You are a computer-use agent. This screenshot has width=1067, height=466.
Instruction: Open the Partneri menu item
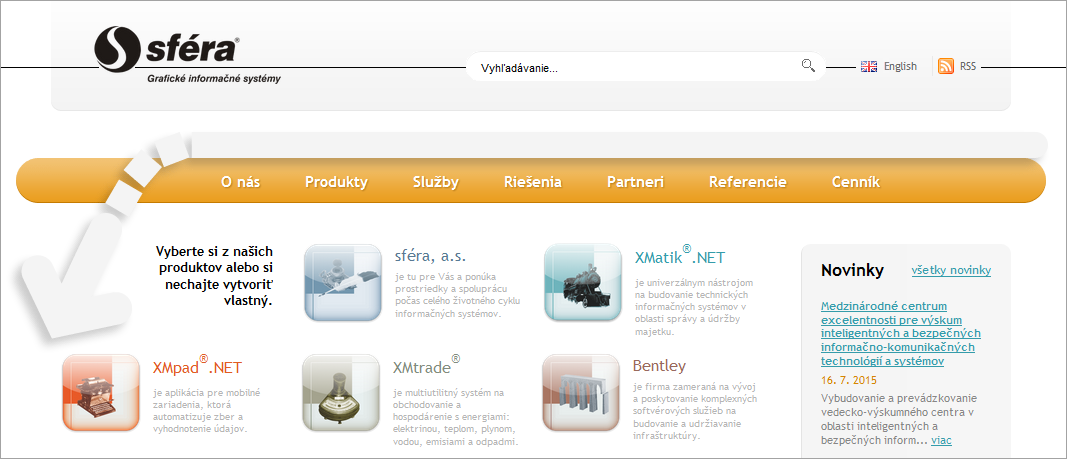point(636,182)
